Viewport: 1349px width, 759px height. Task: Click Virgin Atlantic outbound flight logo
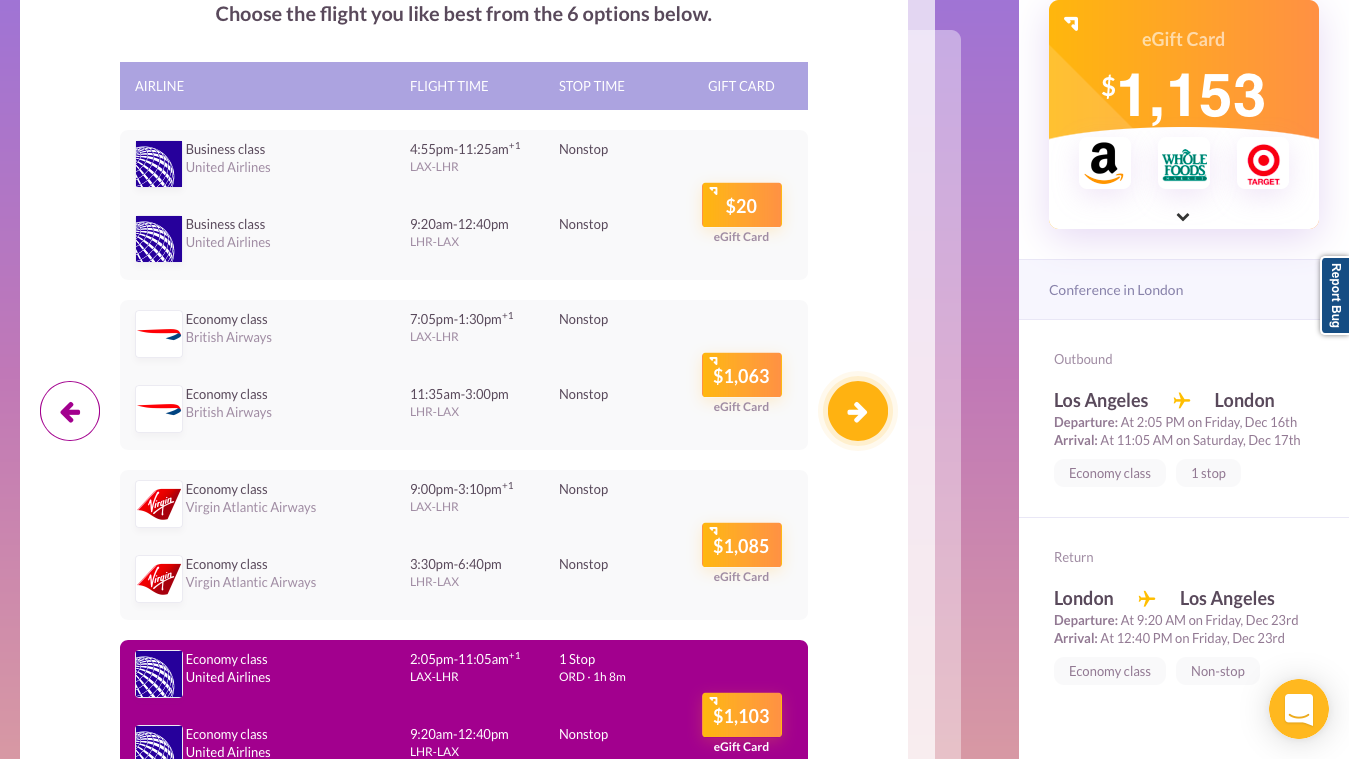tap(159, 504)
